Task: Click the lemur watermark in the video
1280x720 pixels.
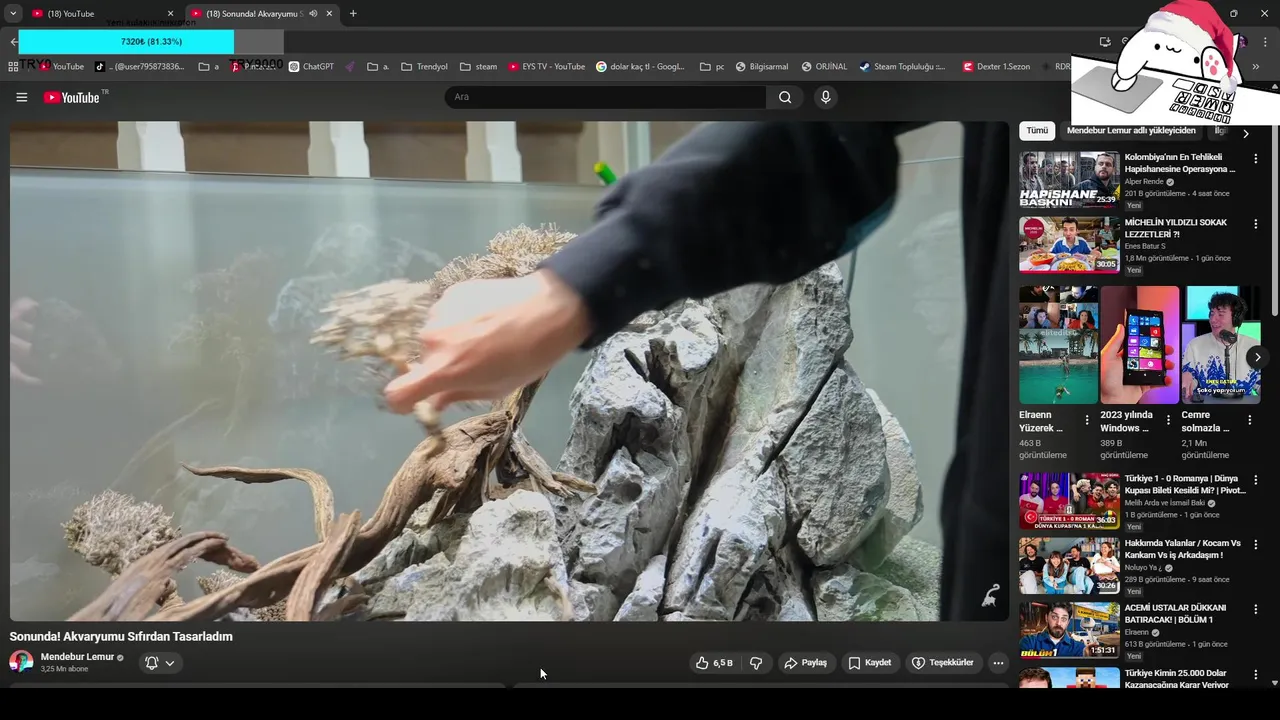Action: tap(989, 596)
